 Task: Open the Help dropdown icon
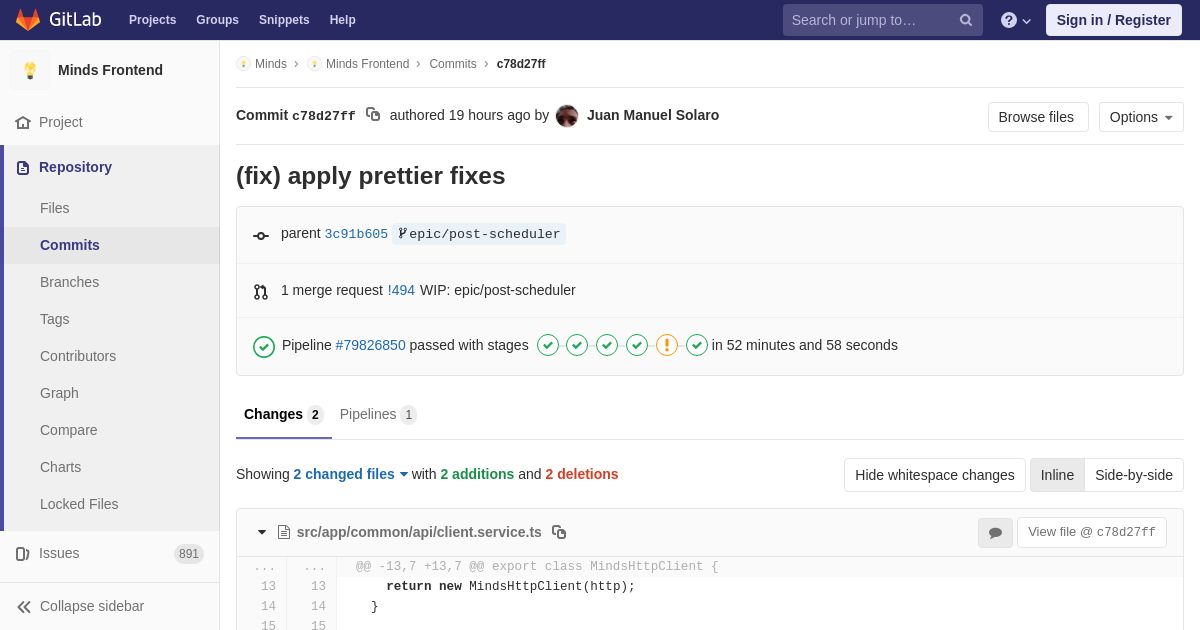(x=1015, y=20)
